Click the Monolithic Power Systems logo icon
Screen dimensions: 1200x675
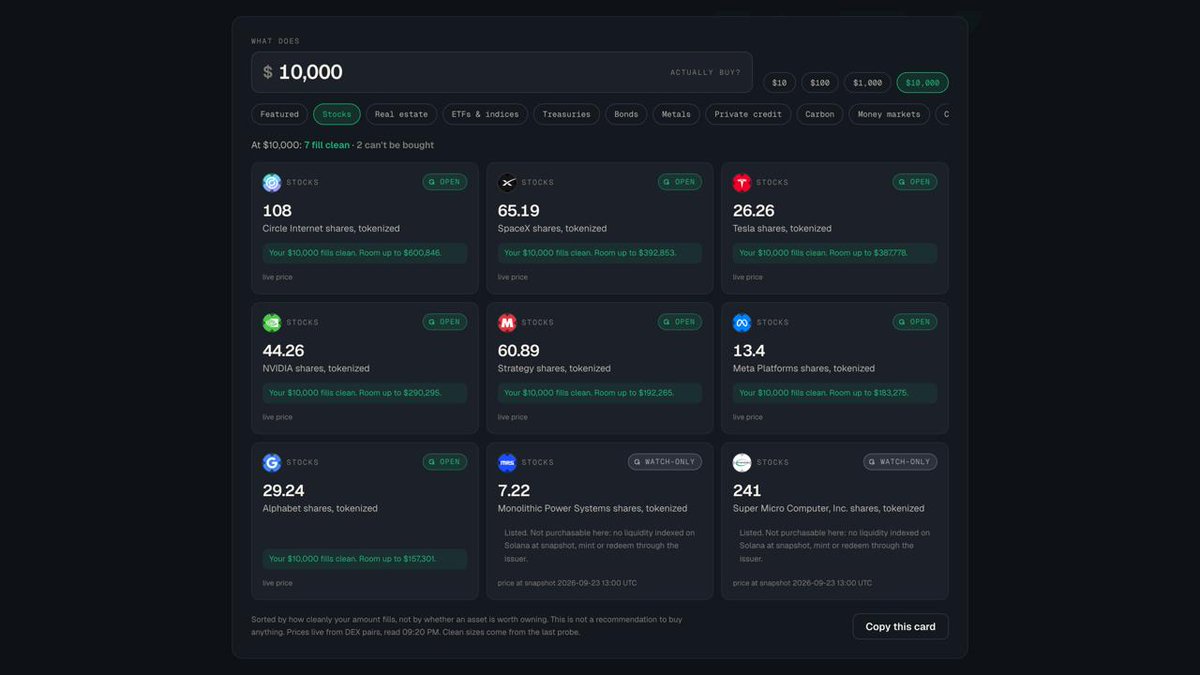click(507, 462)
